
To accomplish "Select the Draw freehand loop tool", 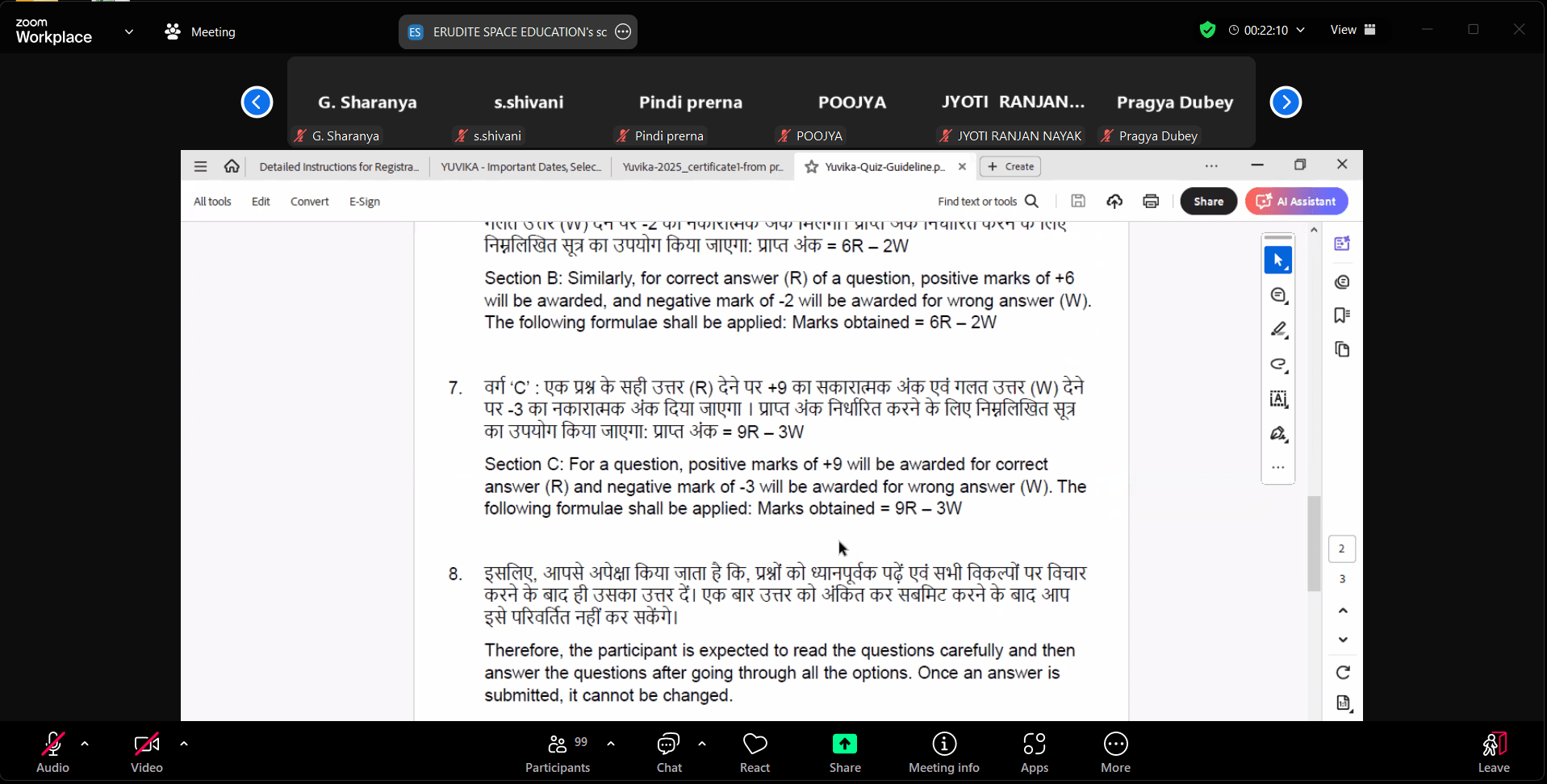I will point(1278,365).
